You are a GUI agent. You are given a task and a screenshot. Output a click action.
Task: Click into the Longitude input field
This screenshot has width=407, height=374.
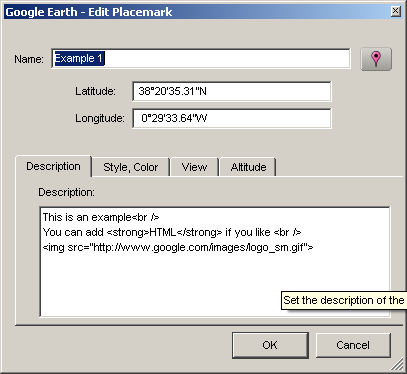[x=232, y=118]
